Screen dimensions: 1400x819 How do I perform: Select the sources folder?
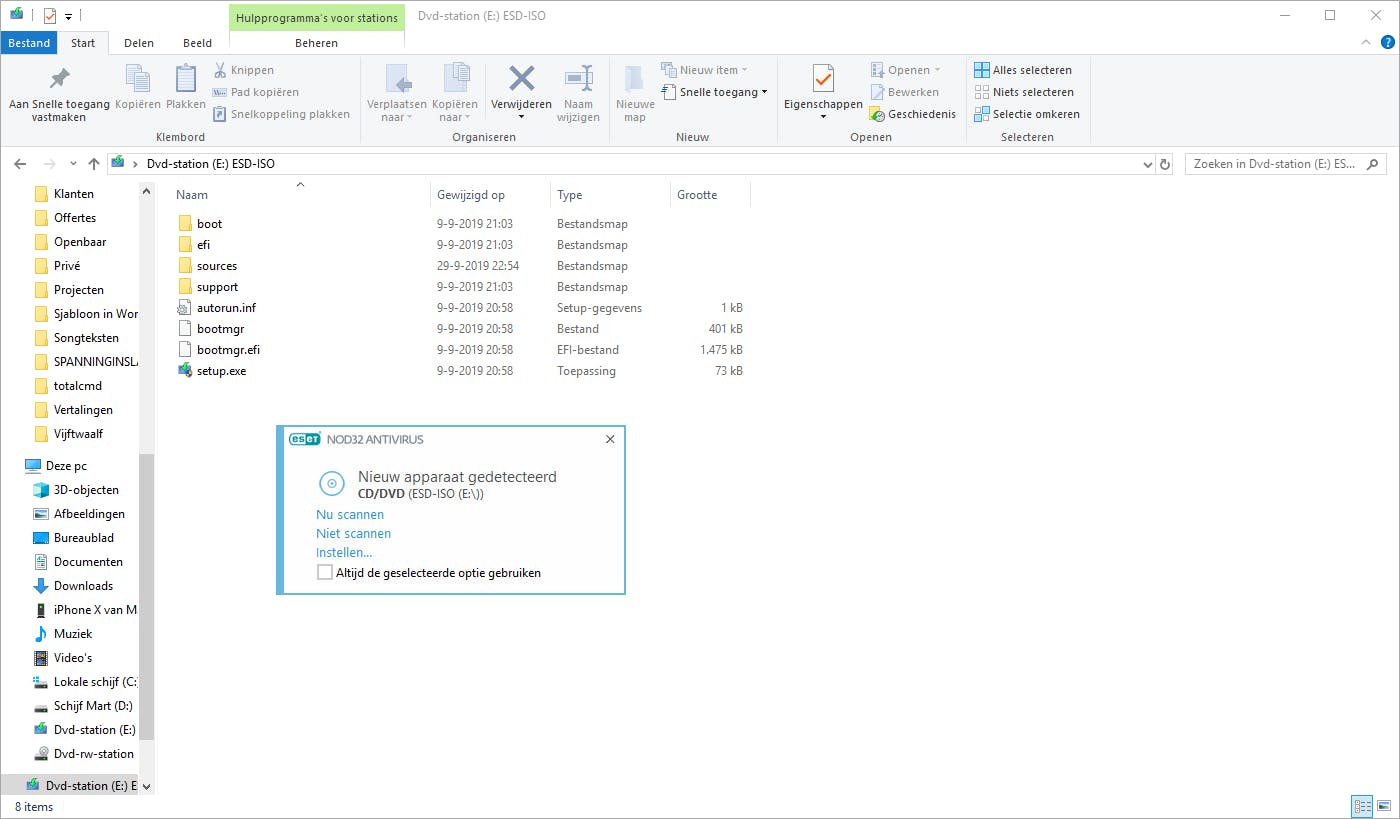217,266
